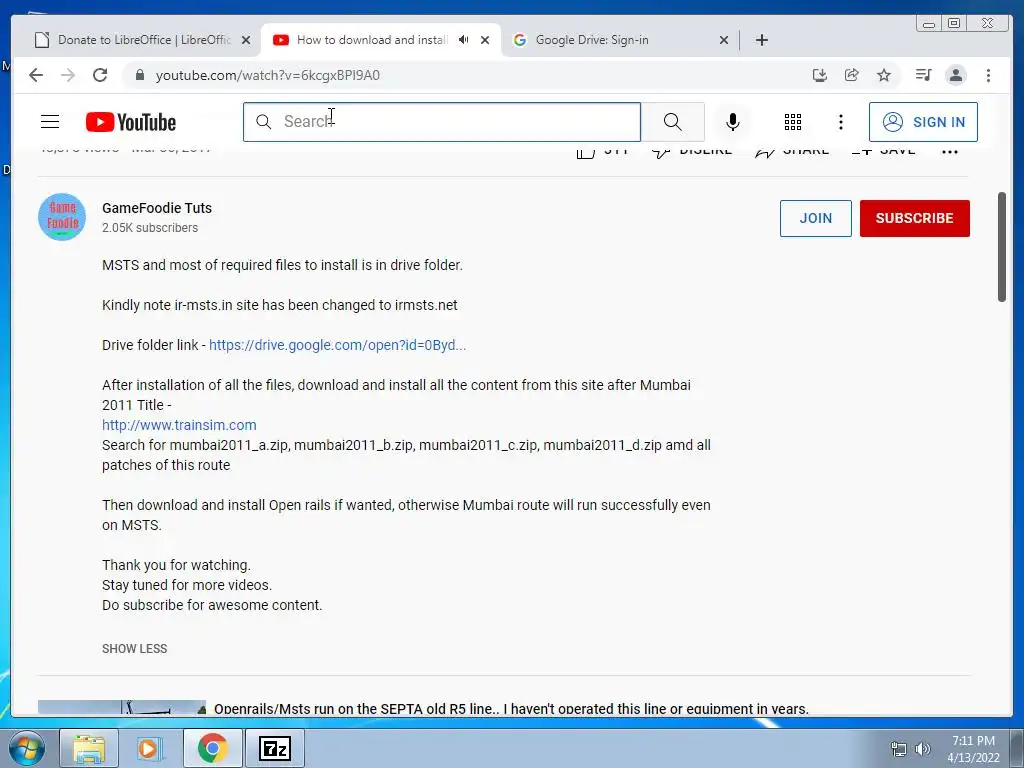This screenshot has height=768, width=1024.
Task: Open 7-Zip from the taskbar
Action: coord(274,748)
